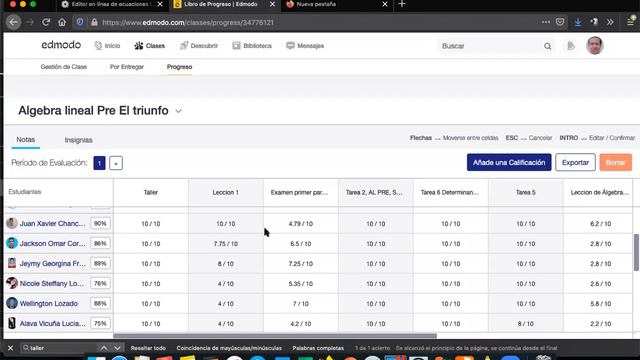Find next match with down arrow

pos(117,348)
